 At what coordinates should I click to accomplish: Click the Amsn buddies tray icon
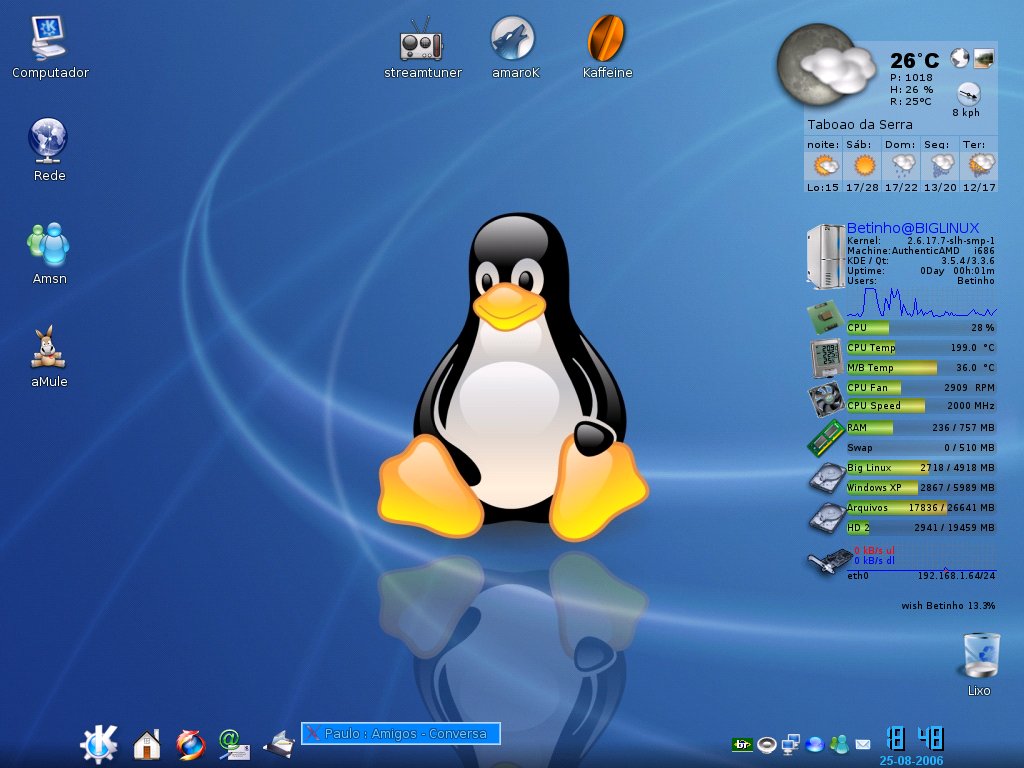point(839,743)
